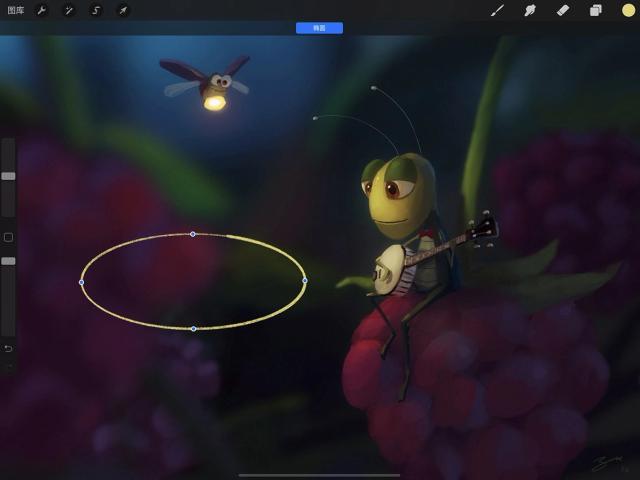Select the Eraser tool
Screen dimensions: 640x480
pyautogui.click(x=563, y=10)
